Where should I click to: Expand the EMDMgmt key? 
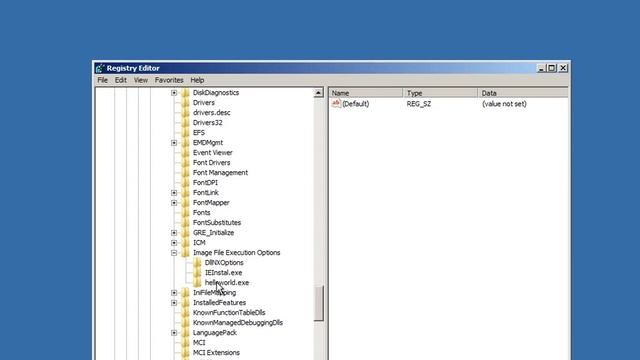tap(174, 143)
